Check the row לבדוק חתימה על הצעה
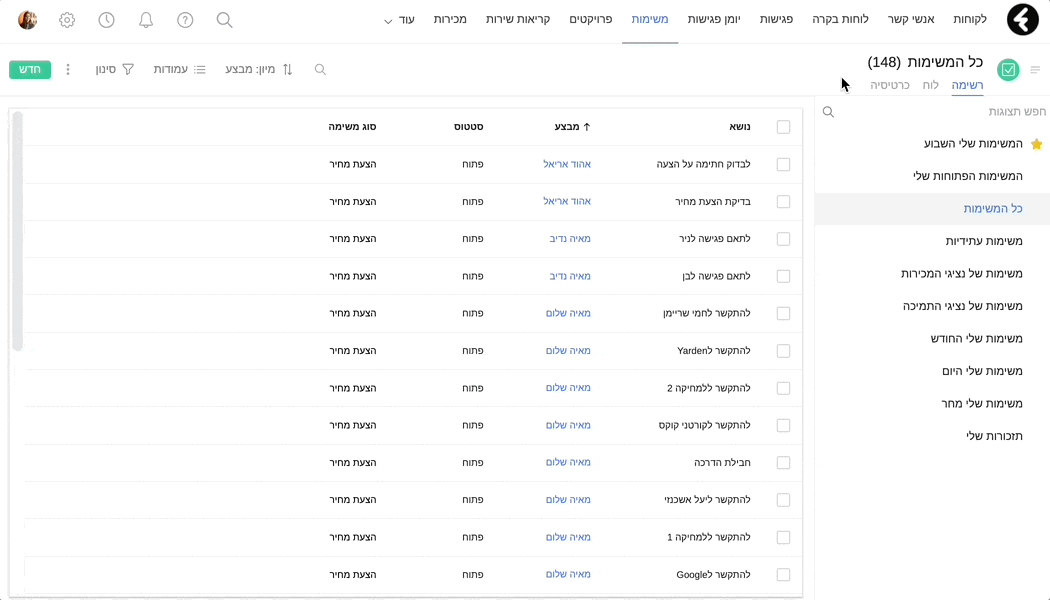Image resolution: width=1050 pixels, height=600 pixels. coord(783,165)
